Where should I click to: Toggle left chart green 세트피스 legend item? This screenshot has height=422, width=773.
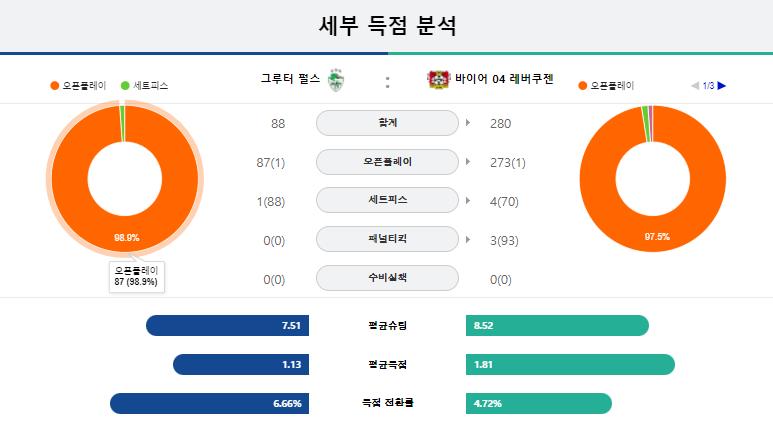(x=144, y=86)
